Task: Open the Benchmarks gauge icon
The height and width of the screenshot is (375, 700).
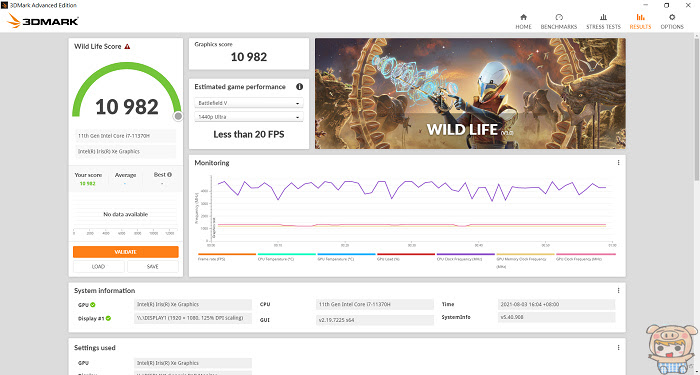Action: tap(559, 17)
